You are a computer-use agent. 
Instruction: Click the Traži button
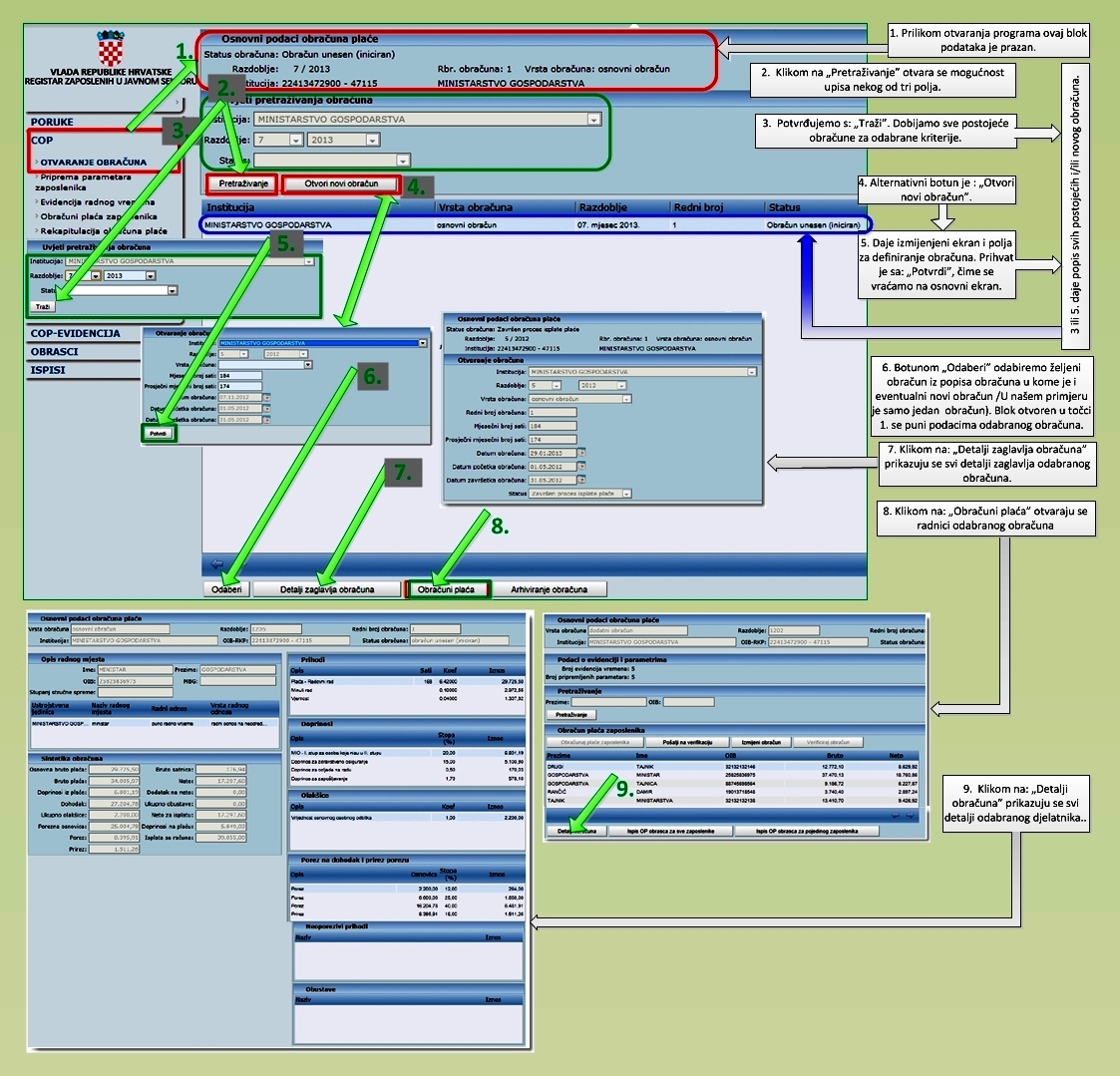(x=43, y=306)
